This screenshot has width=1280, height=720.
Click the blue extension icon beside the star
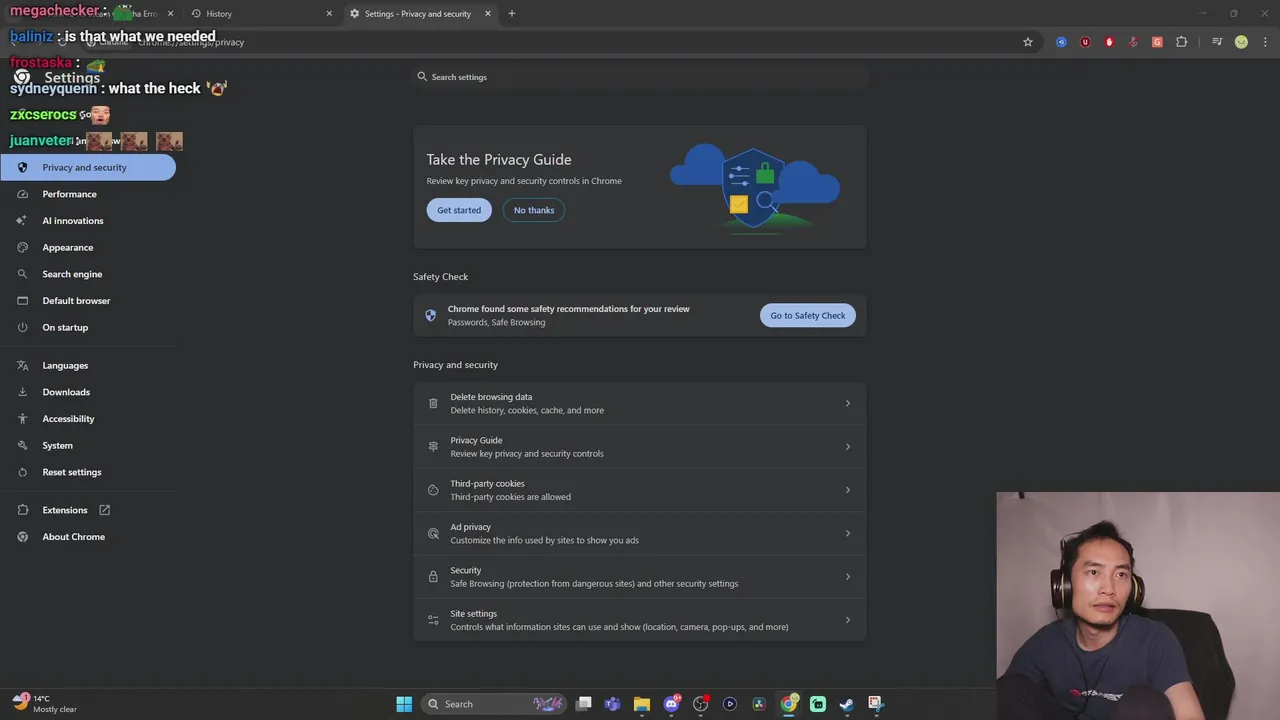click(1061, 42)
